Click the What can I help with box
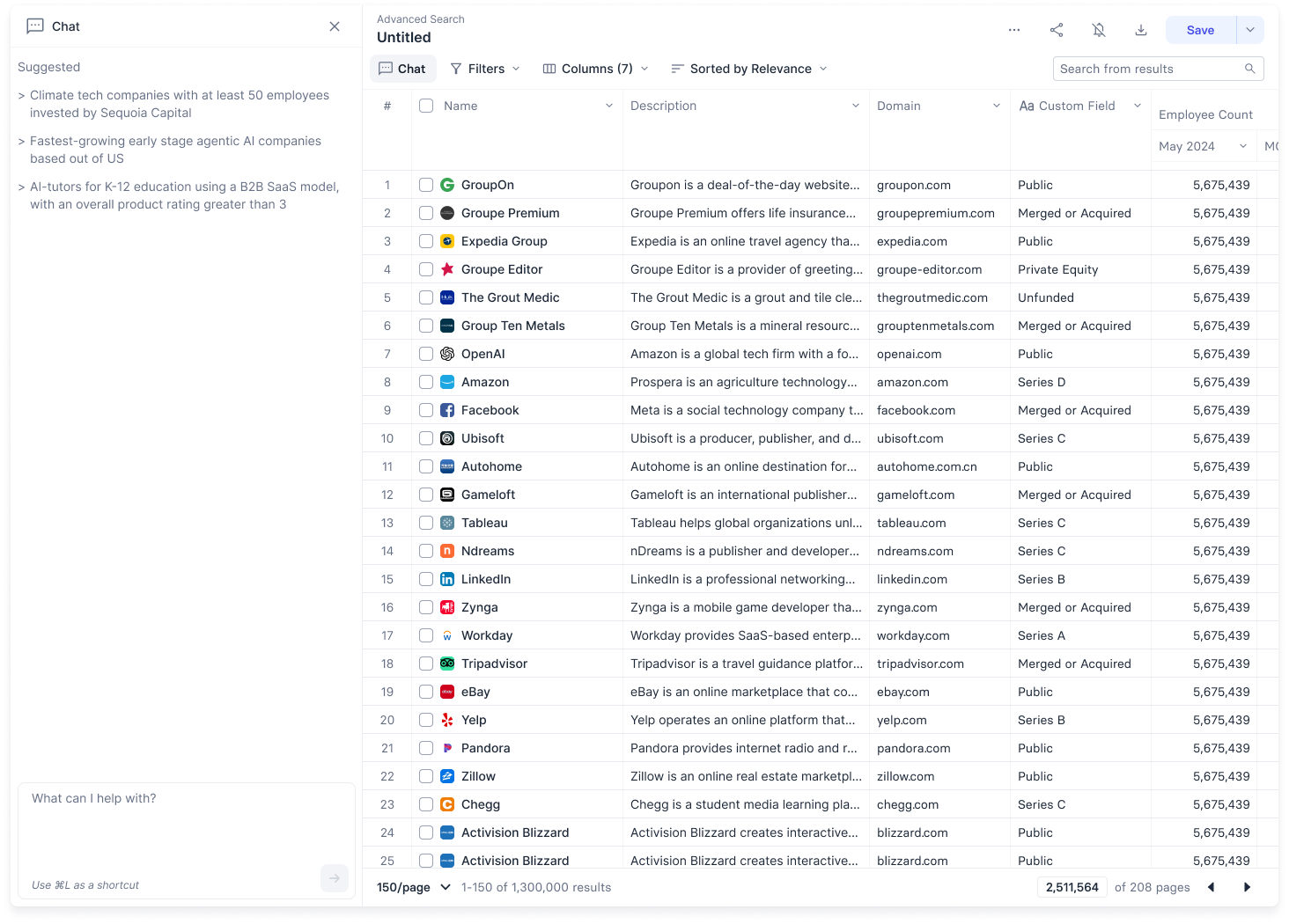The height and width of the screenshot is (924, 1289). tap(187, 840)
